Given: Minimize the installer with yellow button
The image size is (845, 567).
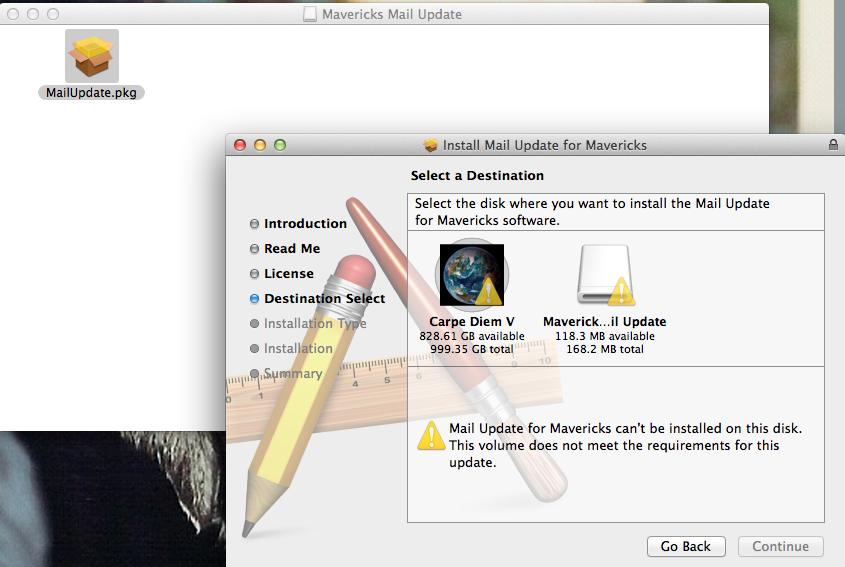Looking at the screenshot, I should pyautogui.click(x=260, y=145).
